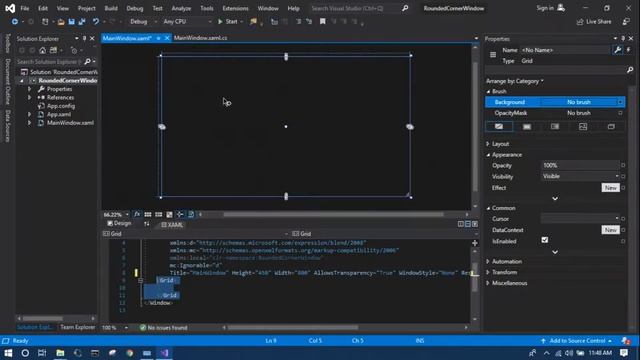The width and height of the screenshot is (640, 360).
Task: Toggle show snap grid in designer toolbar
Action: [x=148, y=214]
